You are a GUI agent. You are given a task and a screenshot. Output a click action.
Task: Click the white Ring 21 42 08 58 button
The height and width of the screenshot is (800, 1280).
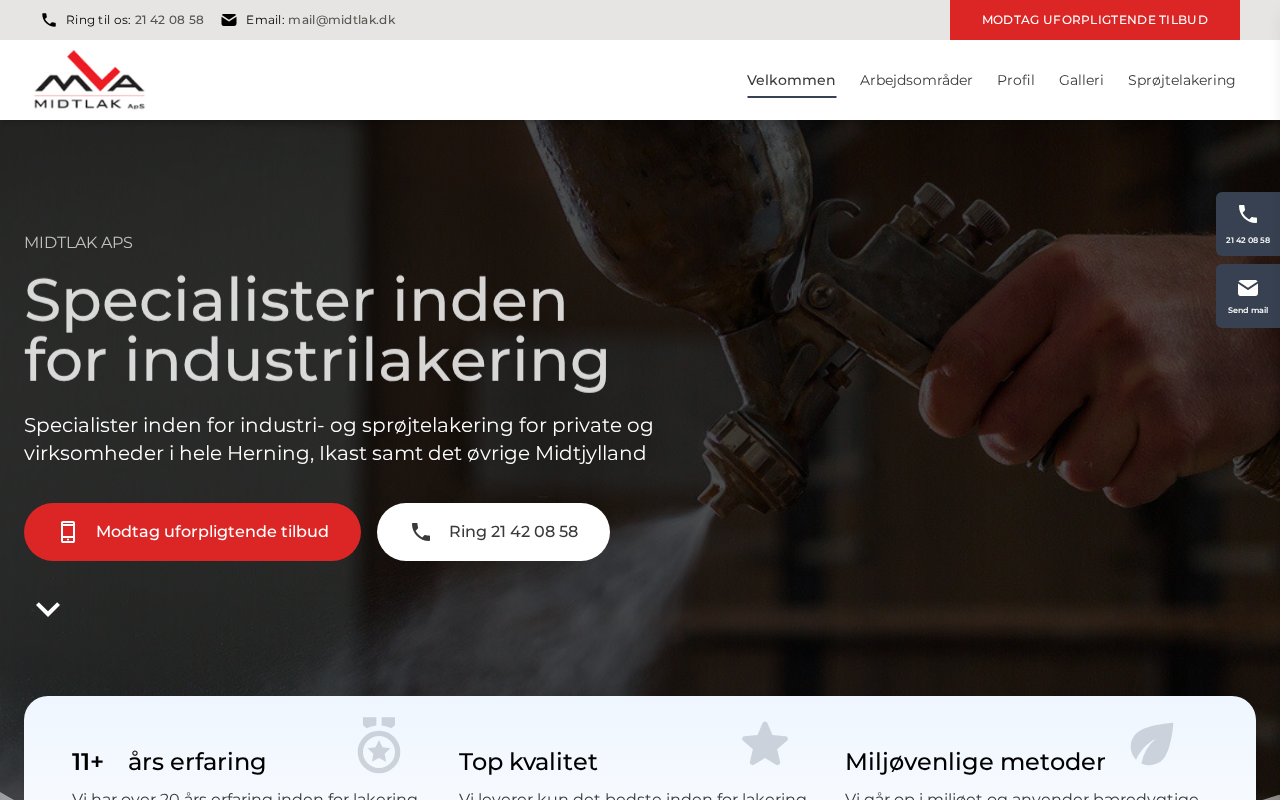(x=493, y=532)
